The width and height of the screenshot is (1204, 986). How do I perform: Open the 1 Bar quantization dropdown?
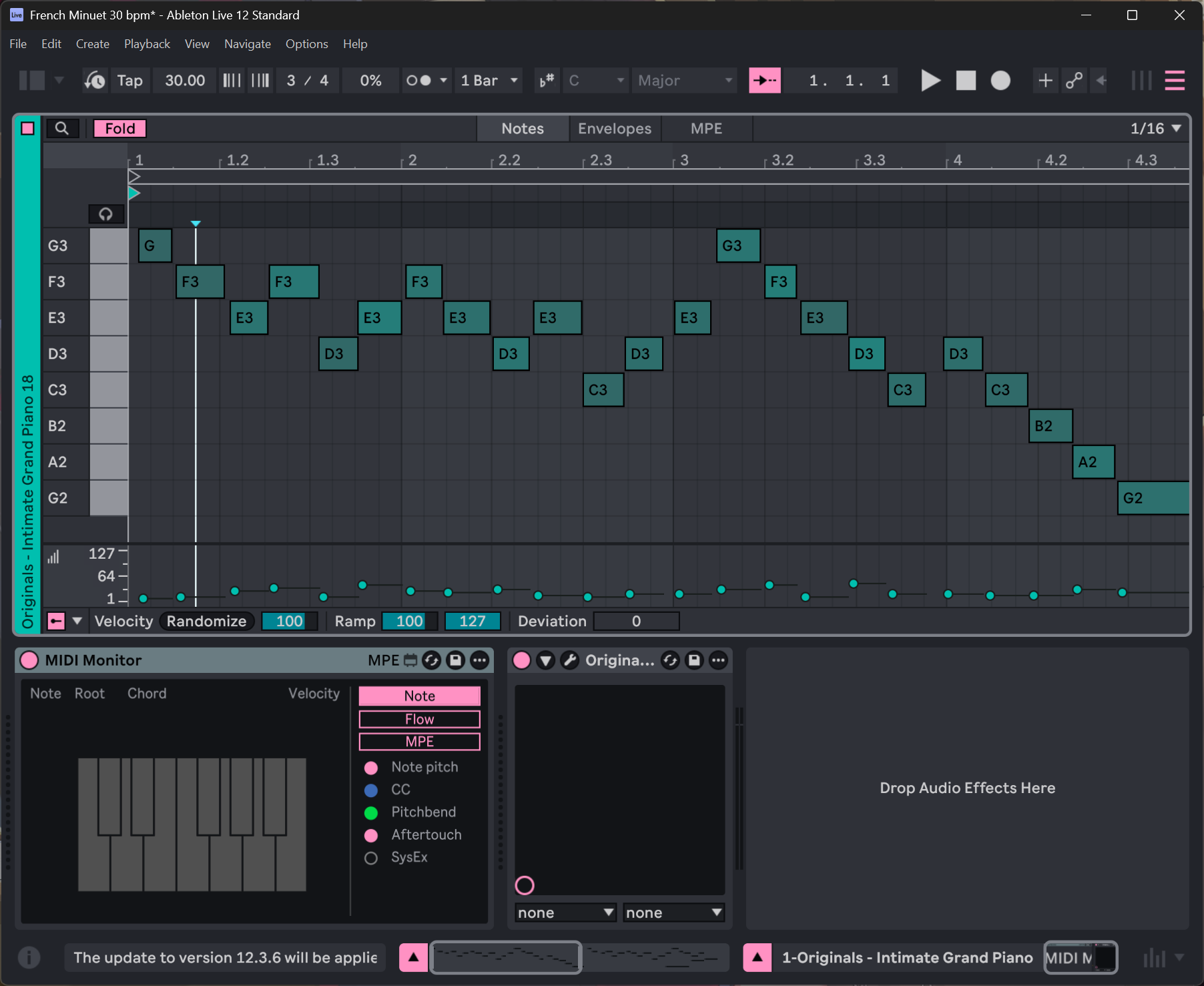[489, 80]
